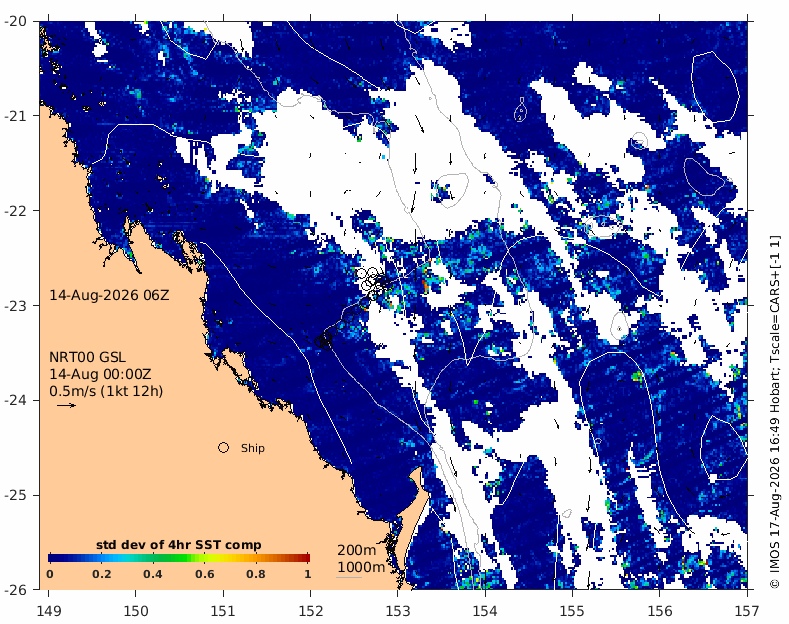Click the 1000m depth contour legend line
The image size is (789, 624).
click(349, 577)
